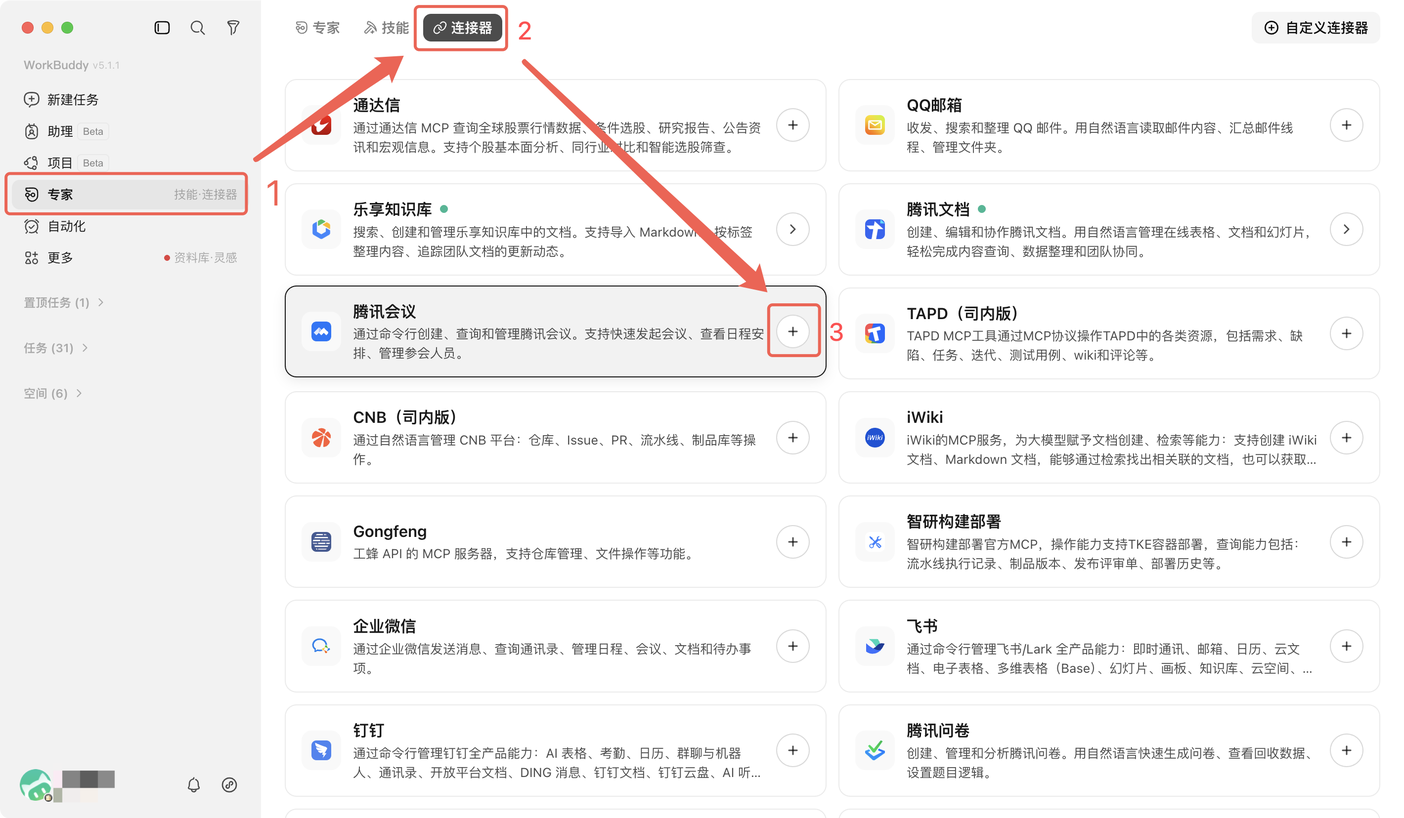
Task: Toggle the sidebar panel icon
Action: coord(162,28)
